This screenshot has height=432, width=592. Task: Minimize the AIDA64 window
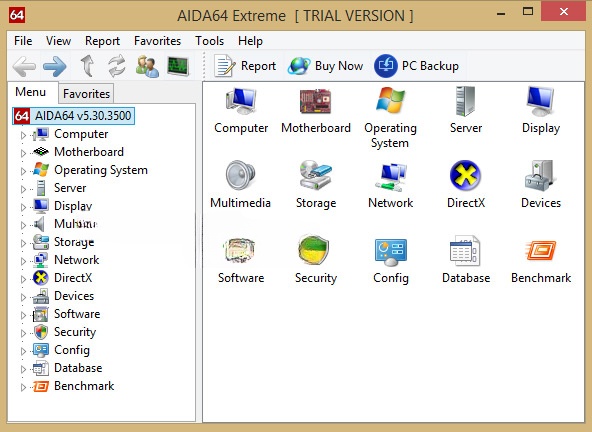click(501, 14)
